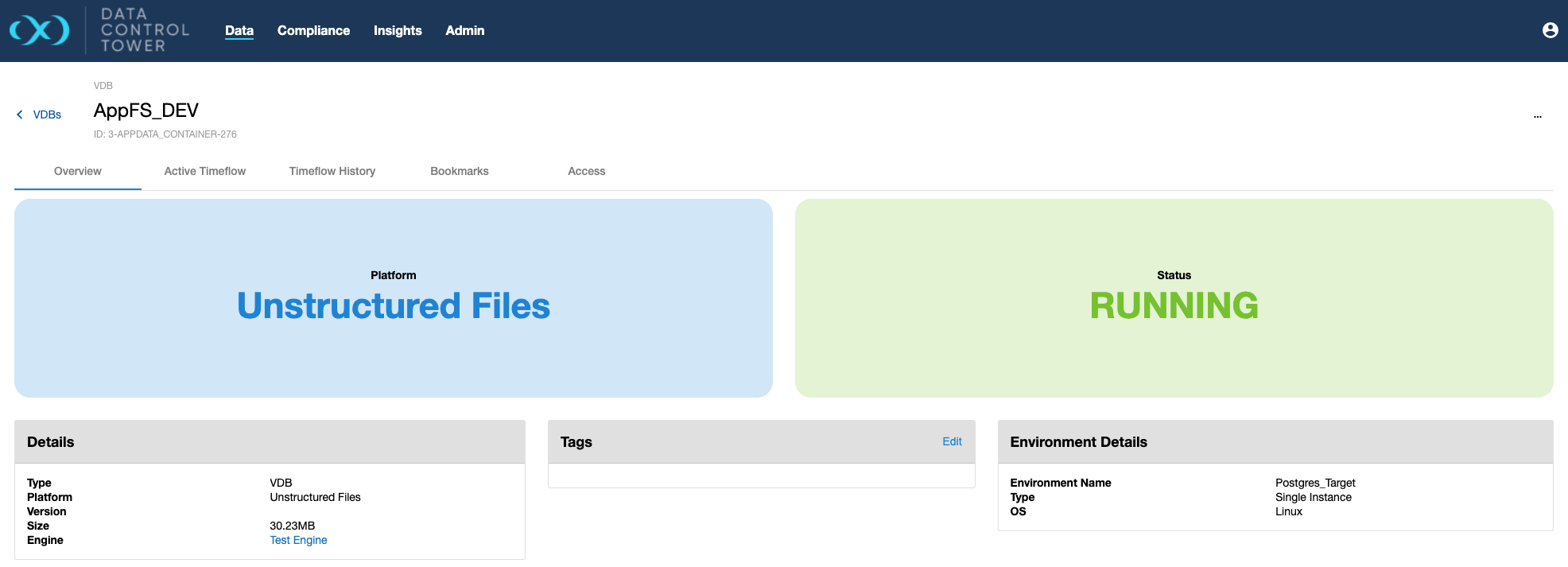
Task: Return to the VDBs list link
Action: click(47, 115)
